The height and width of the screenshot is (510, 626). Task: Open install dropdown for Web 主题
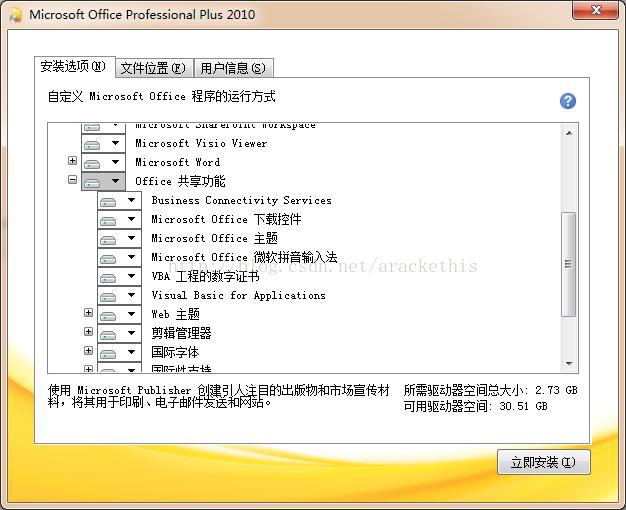point(119,314)
